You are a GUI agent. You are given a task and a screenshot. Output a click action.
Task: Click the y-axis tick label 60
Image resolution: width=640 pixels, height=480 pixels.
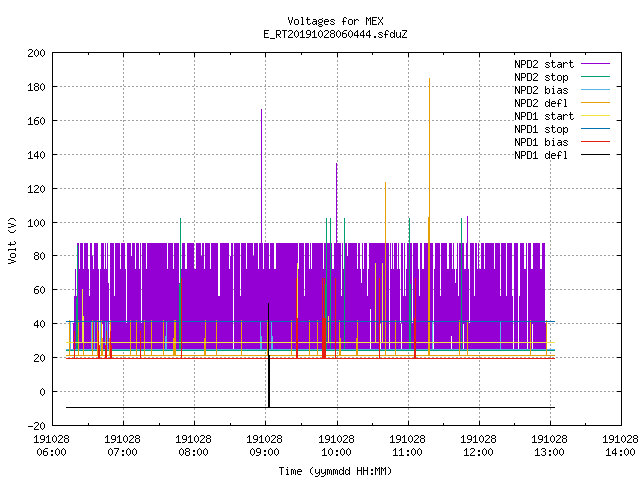tap(39, 290)
